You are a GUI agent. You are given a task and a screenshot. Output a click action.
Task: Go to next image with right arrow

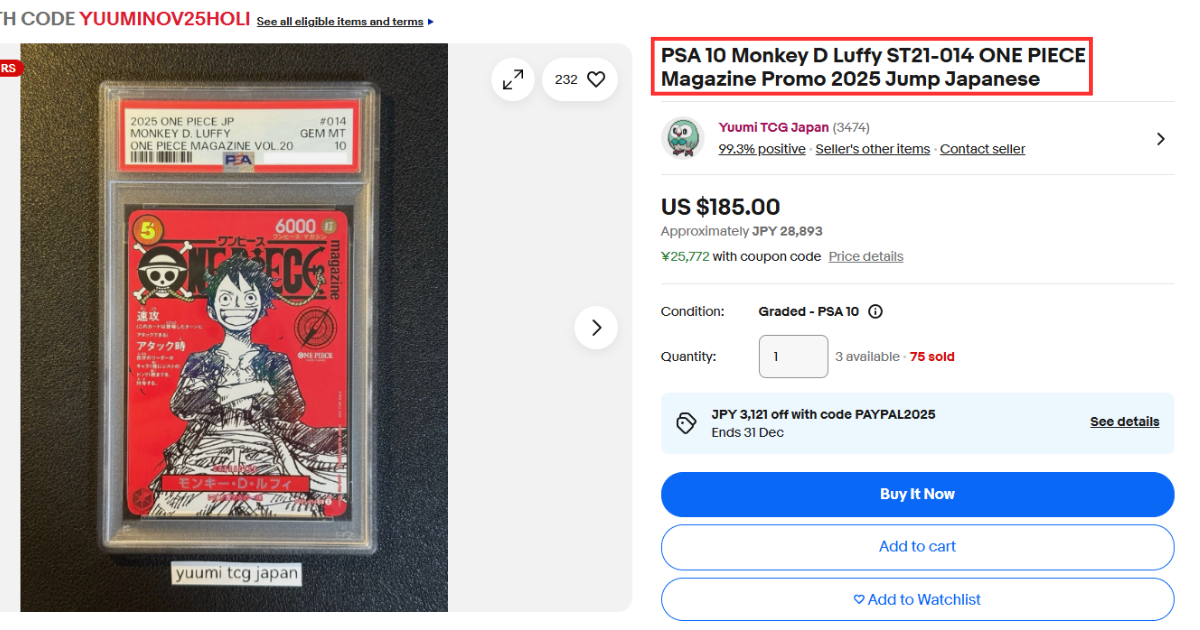coord(596,327)
